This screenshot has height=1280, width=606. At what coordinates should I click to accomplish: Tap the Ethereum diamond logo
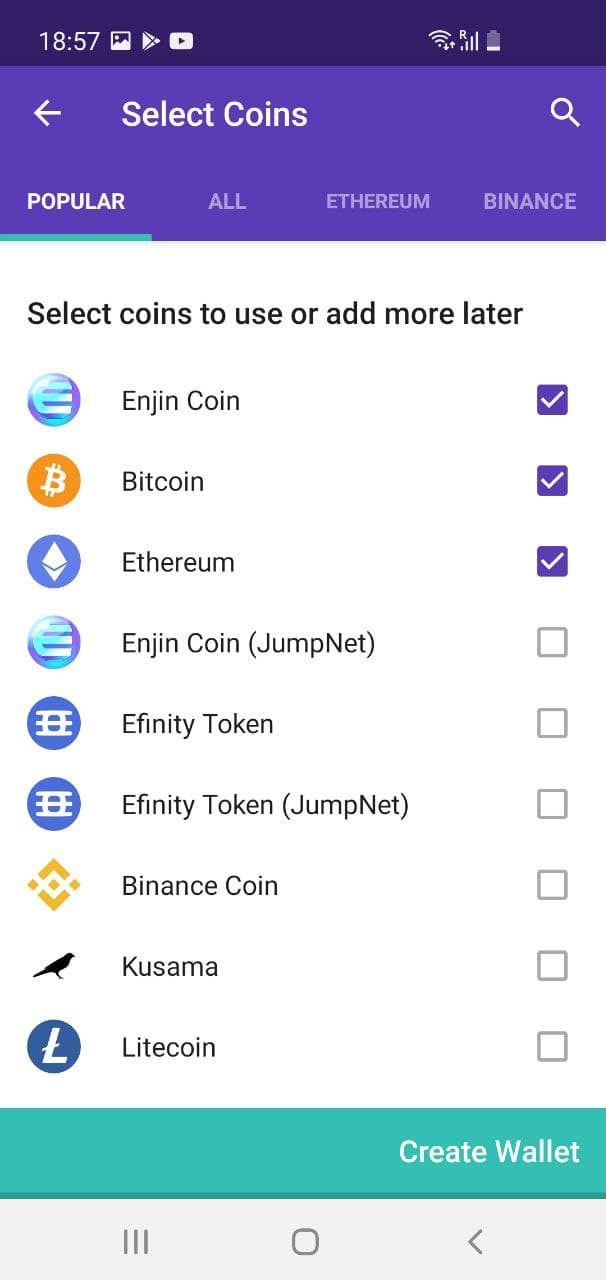coord(53,562)
